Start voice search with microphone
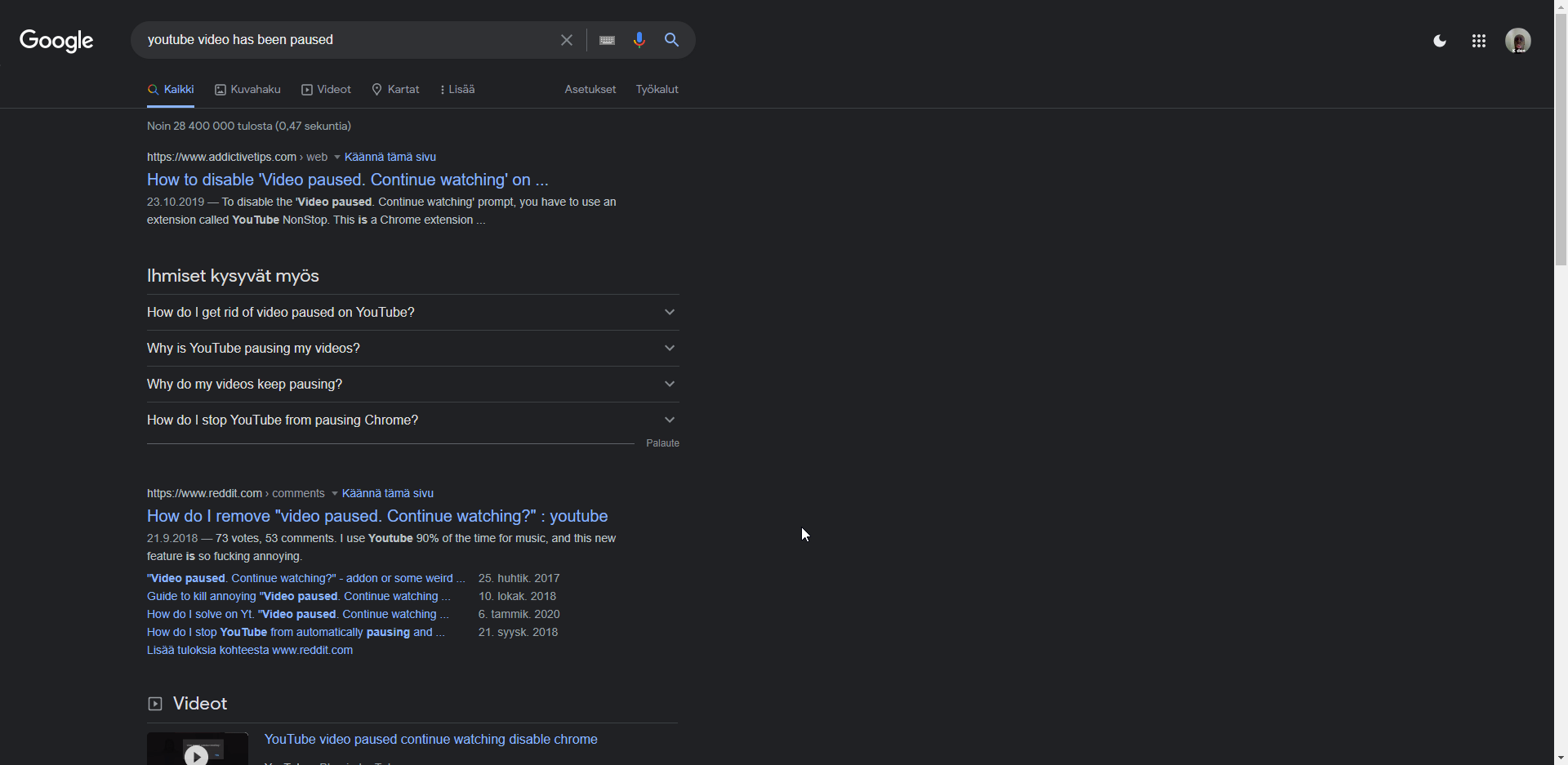Screen dimensions: 1568x765 (639, 40)
